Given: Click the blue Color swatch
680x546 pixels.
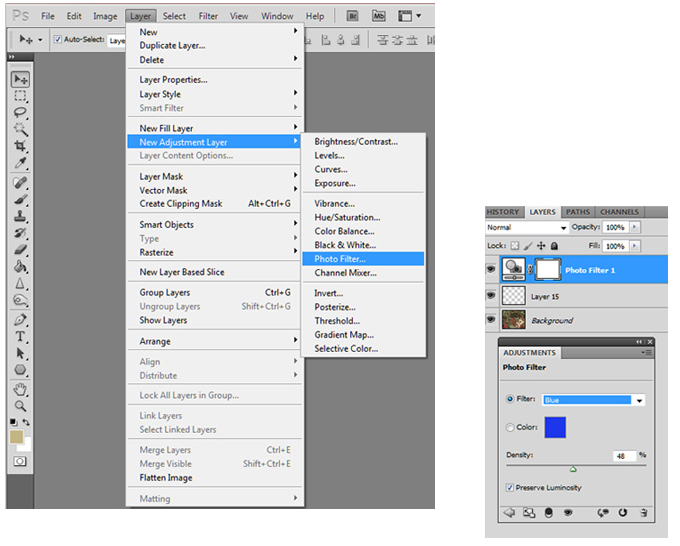Looking at the screenshot, I should coord(555,427).
